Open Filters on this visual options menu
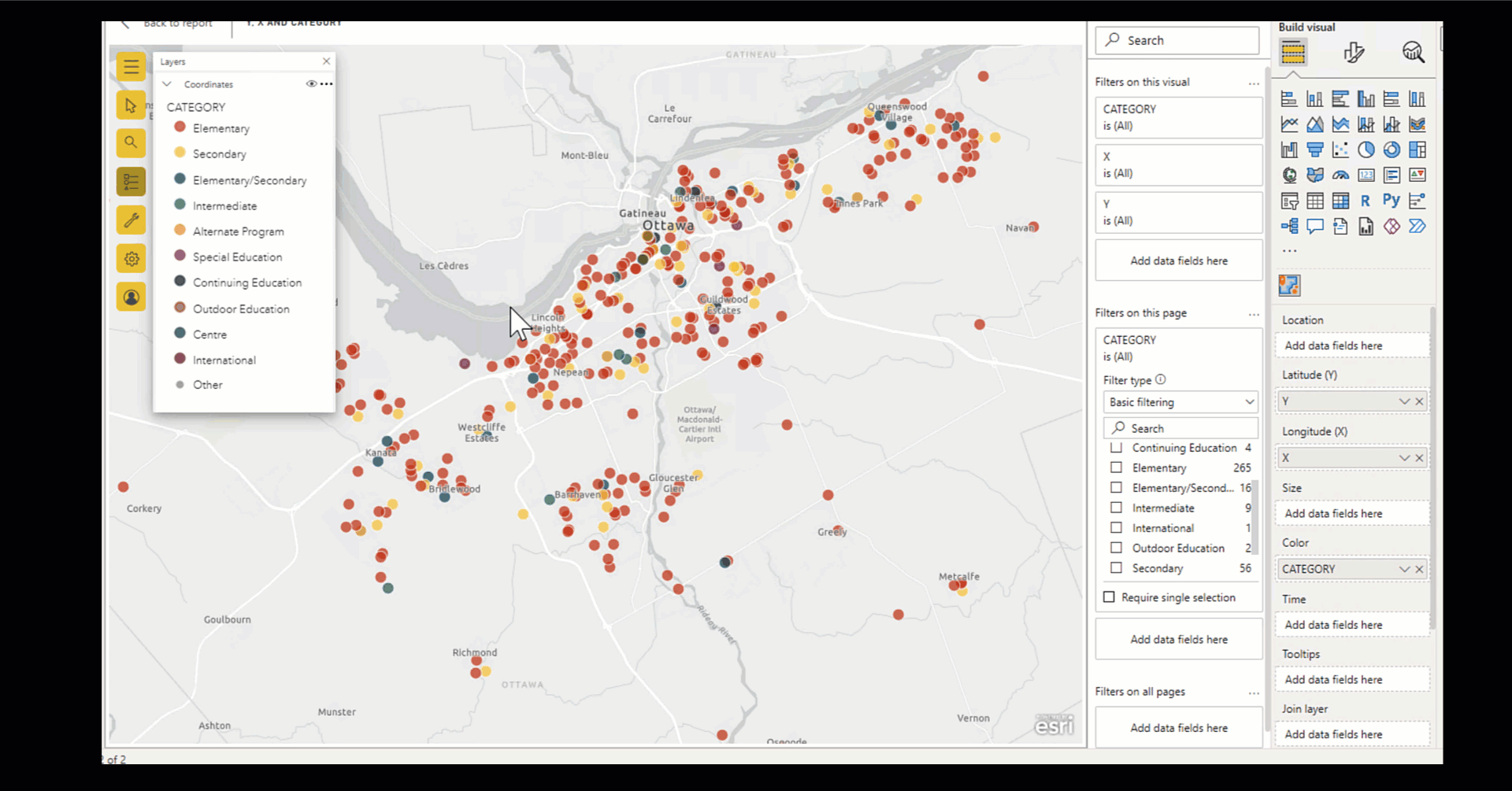Image resolution: width=1512 pixels, height=791 pixels. click(x=1254, y=83)
